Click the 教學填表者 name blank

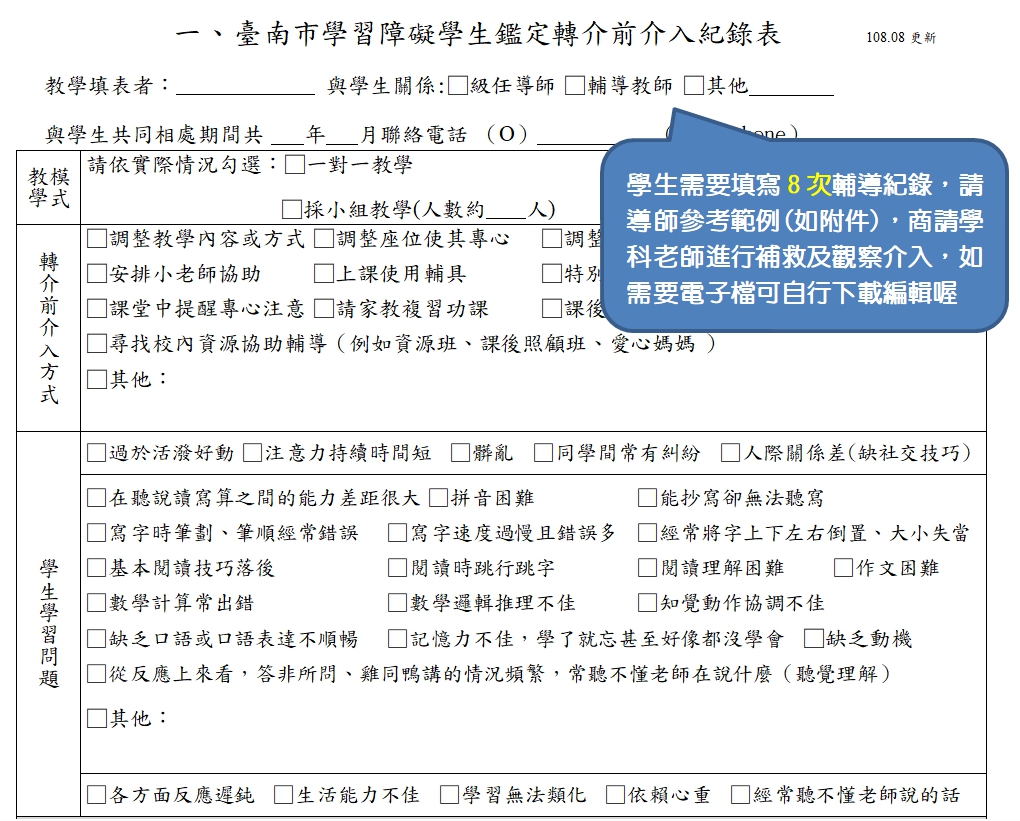coord(245,87)
